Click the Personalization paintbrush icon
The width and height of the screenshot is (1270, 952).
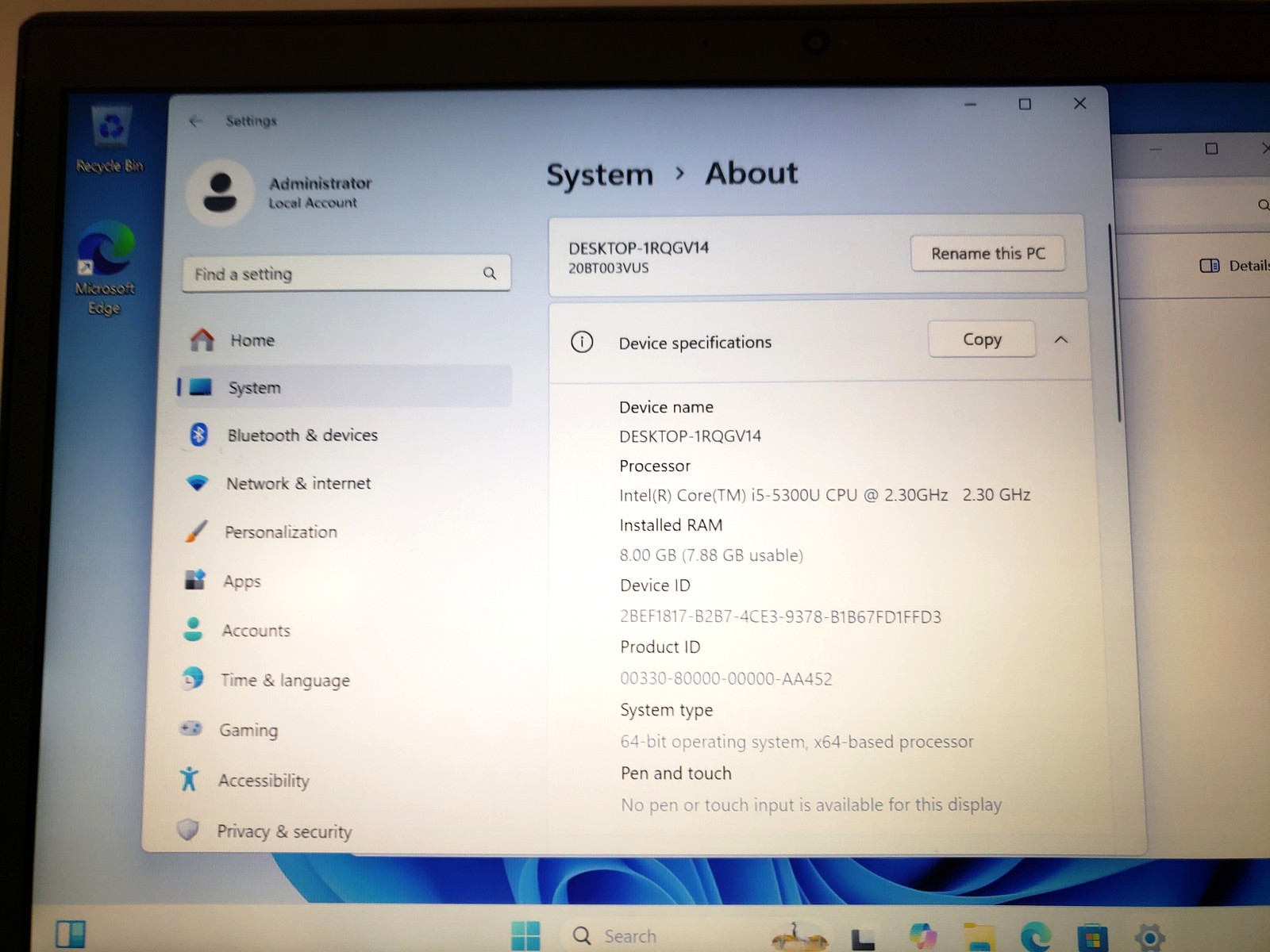195,531
